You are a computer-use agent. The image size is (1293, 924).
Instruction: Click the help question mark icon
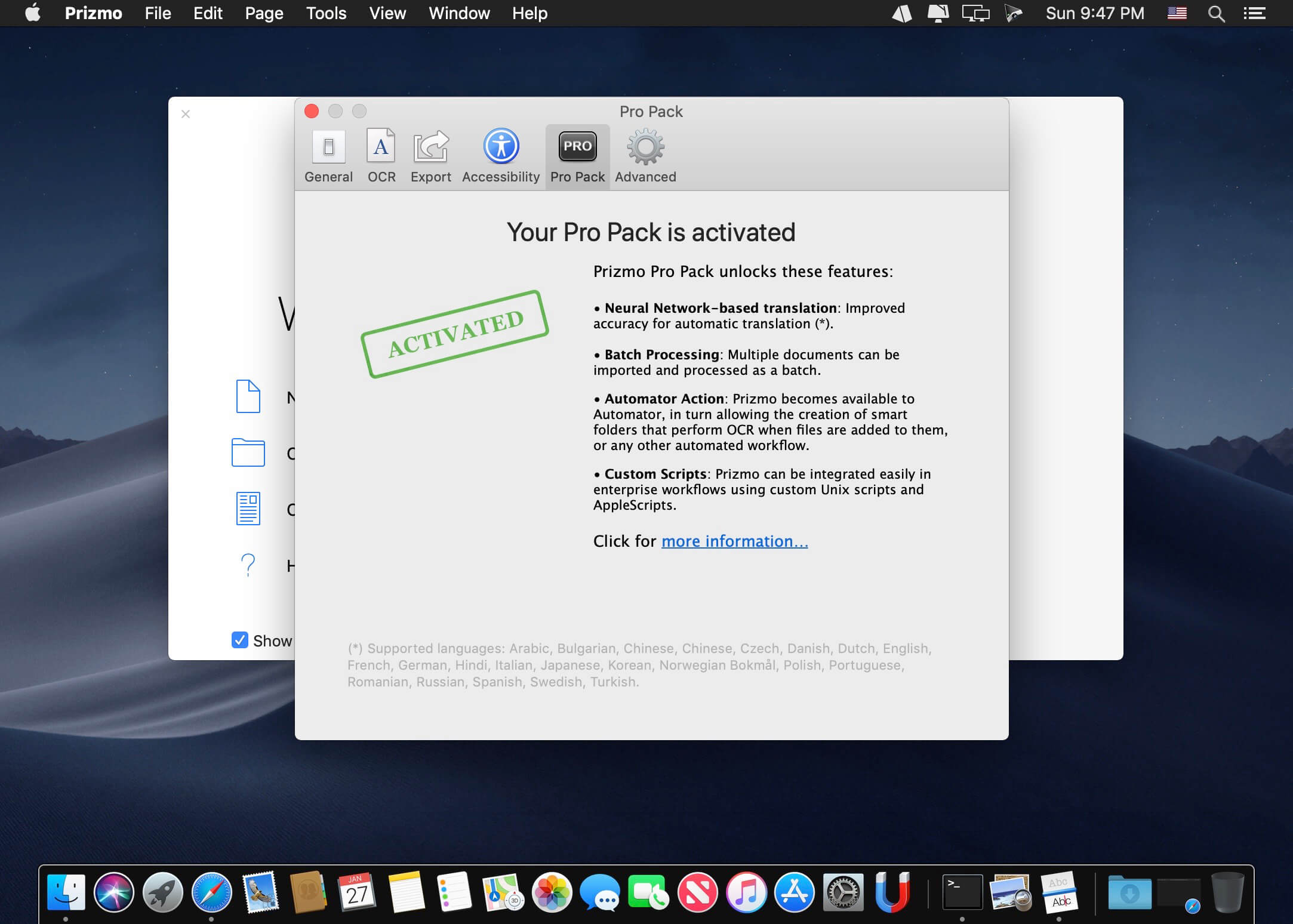[x=248, y=565]
